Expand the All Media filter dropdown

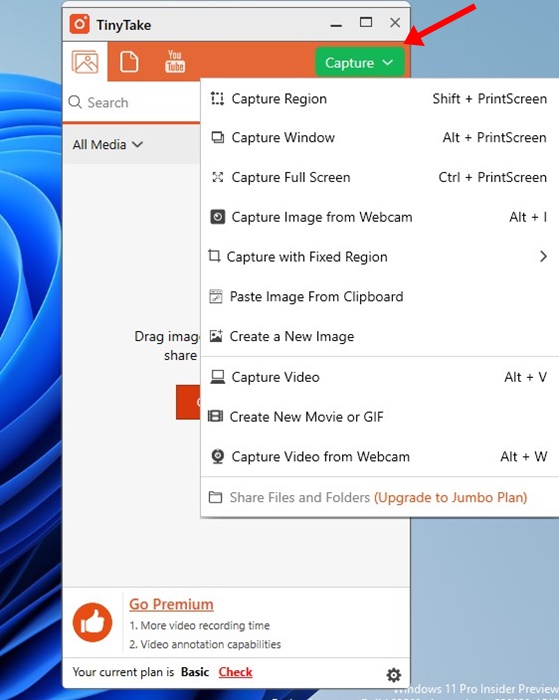108,145
